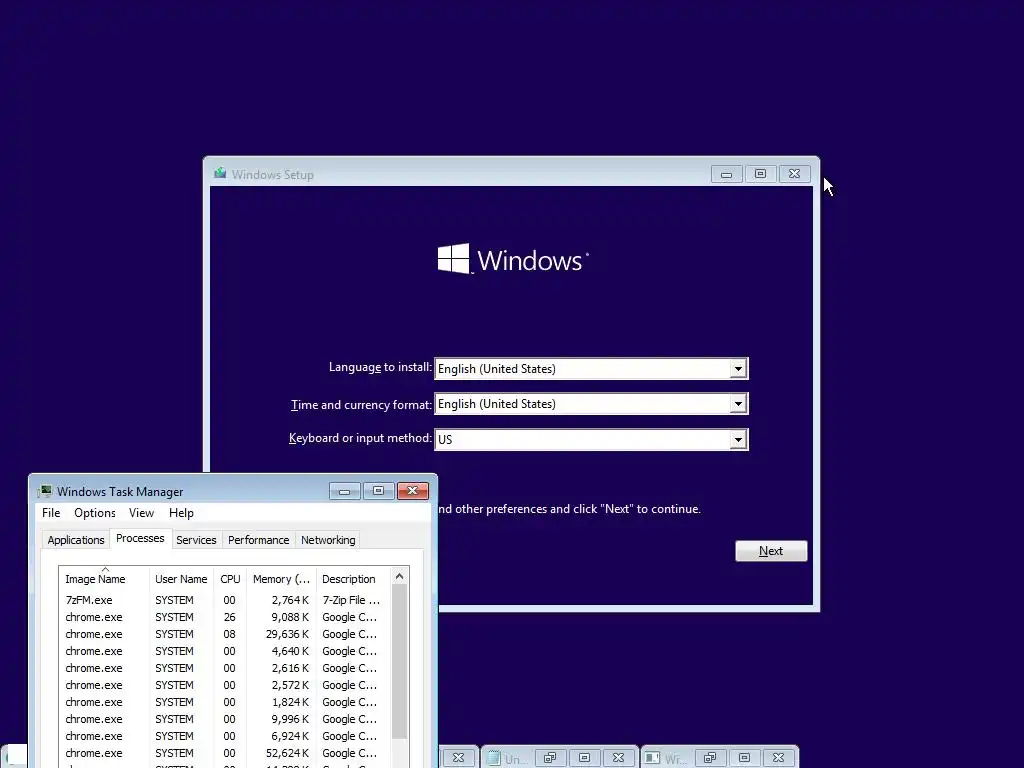This screenshot has height=768, width=1024.
Task: Click the 'Time and currency format:' label
Action: tap(361, 405)
